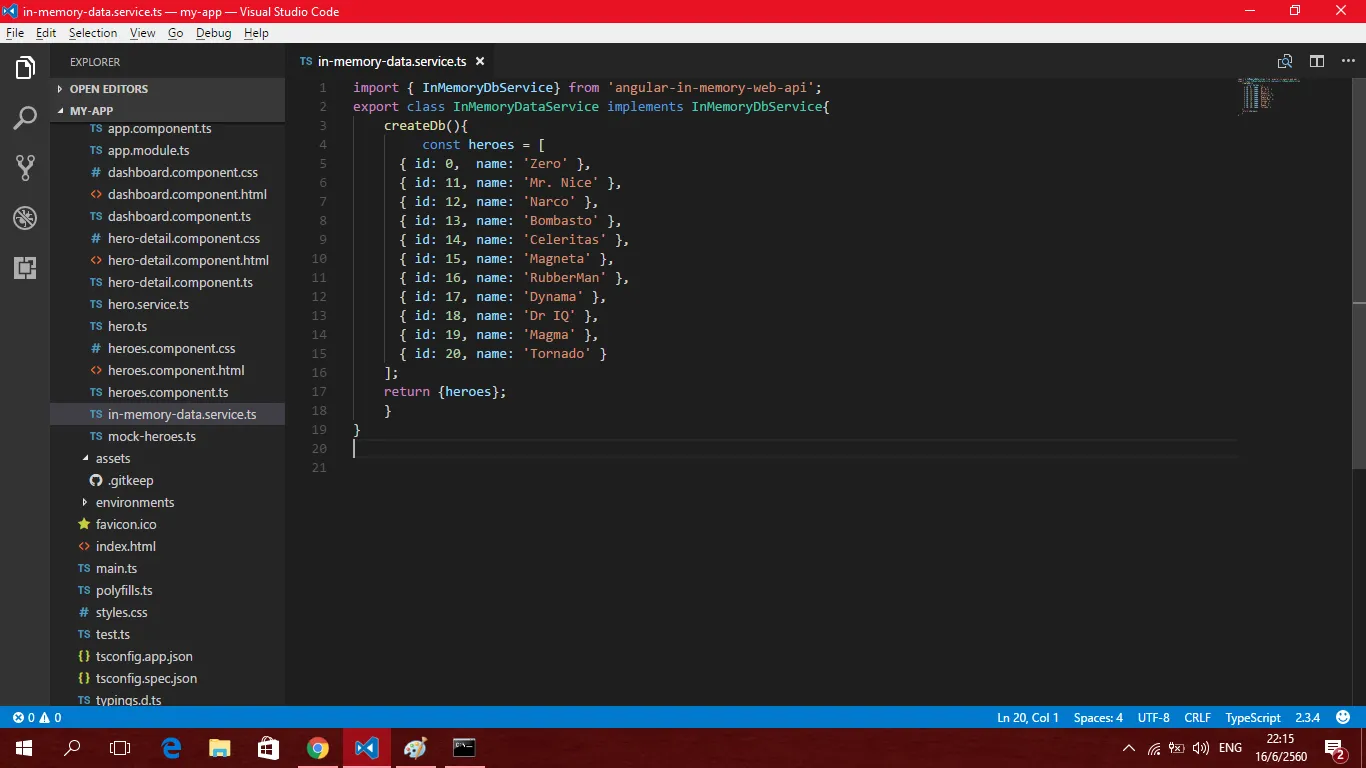Viewport: 1366px width, 768px height.
Task: Open tsconfig.spec.json file
Action: pos(146,678)
